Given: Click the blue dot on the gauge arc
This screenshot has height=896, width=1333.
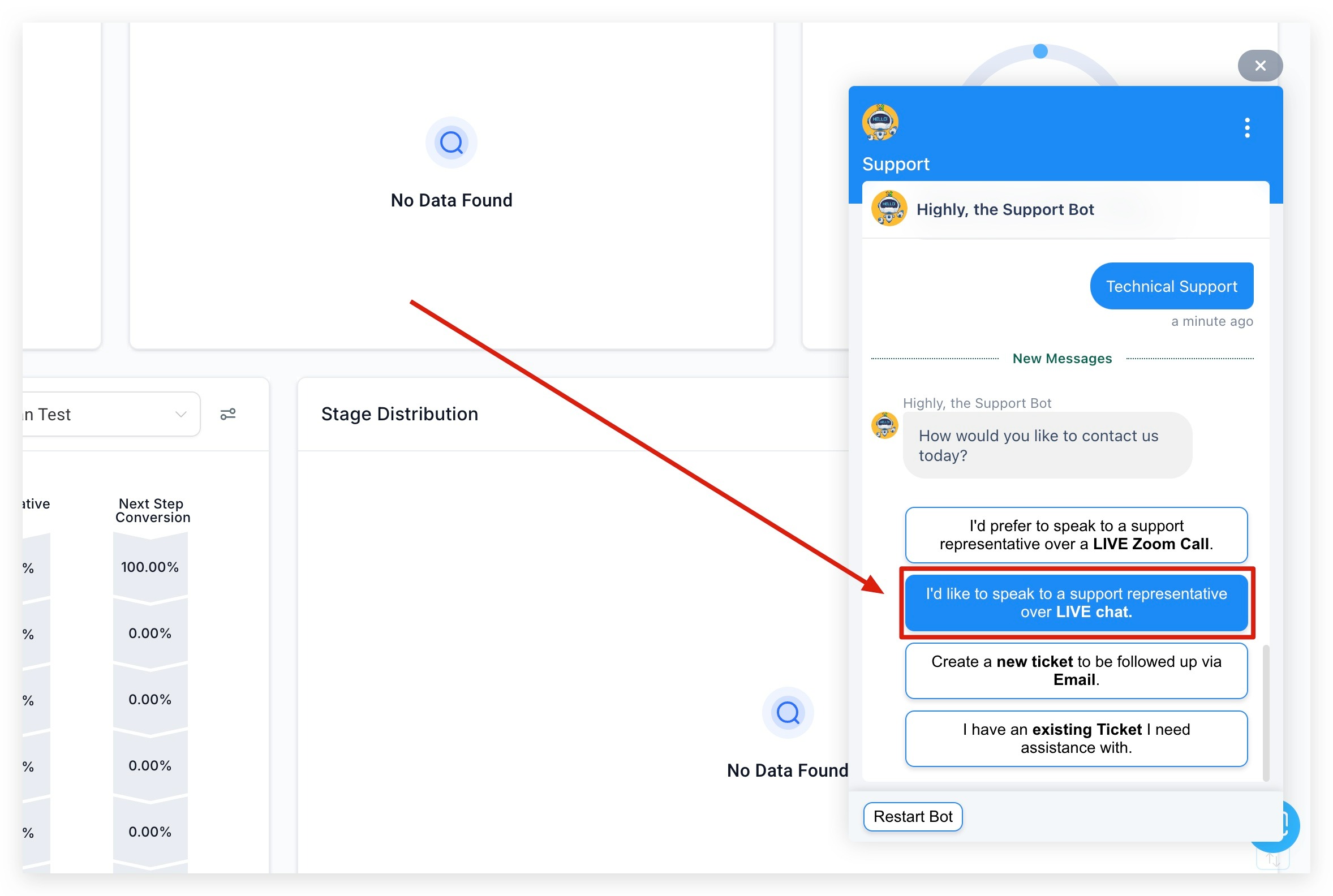Looking at the screenshot, I should click(x=1040, y=51).
